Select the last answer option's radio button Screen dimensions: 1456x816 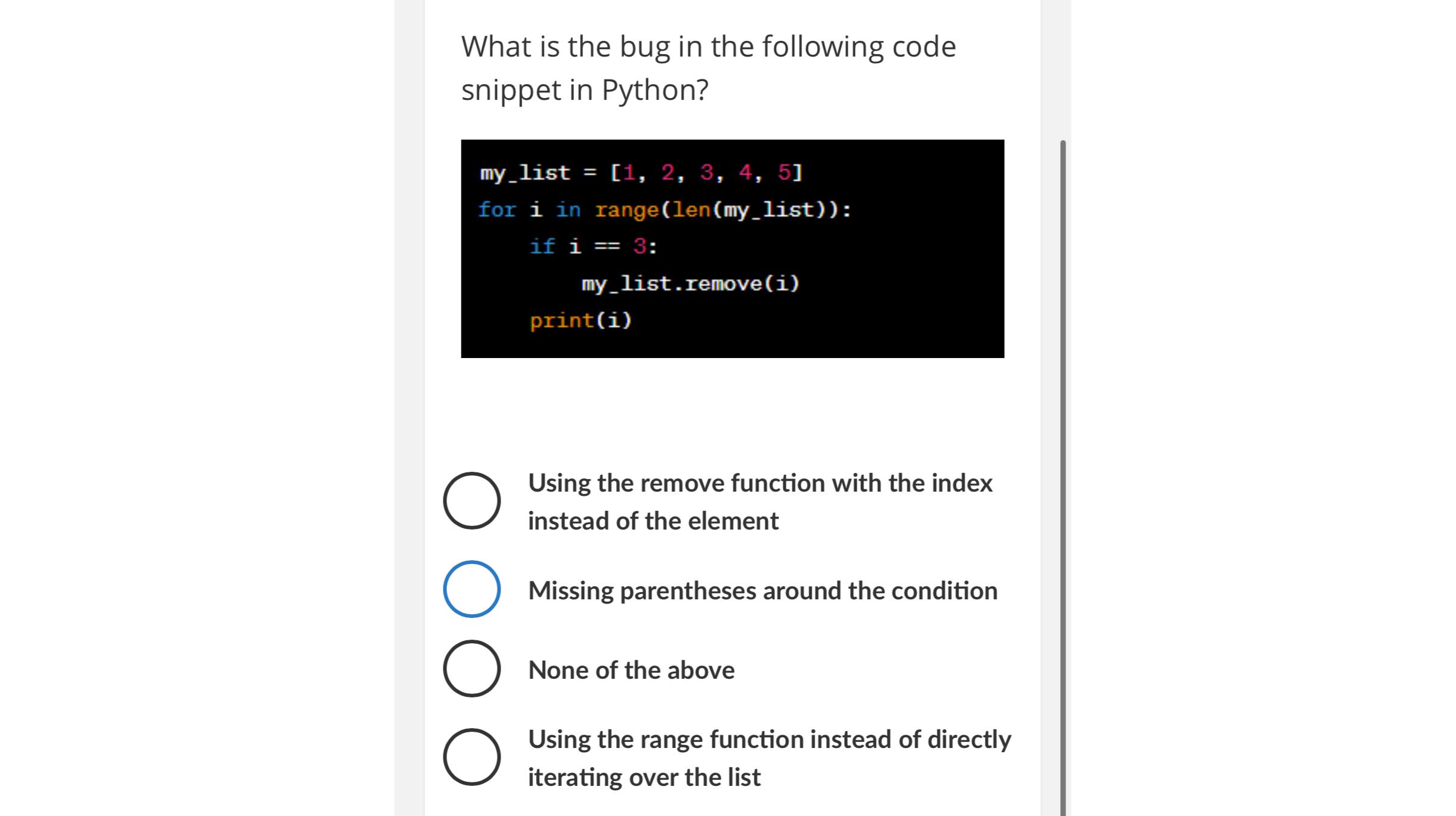coord(472,757)
